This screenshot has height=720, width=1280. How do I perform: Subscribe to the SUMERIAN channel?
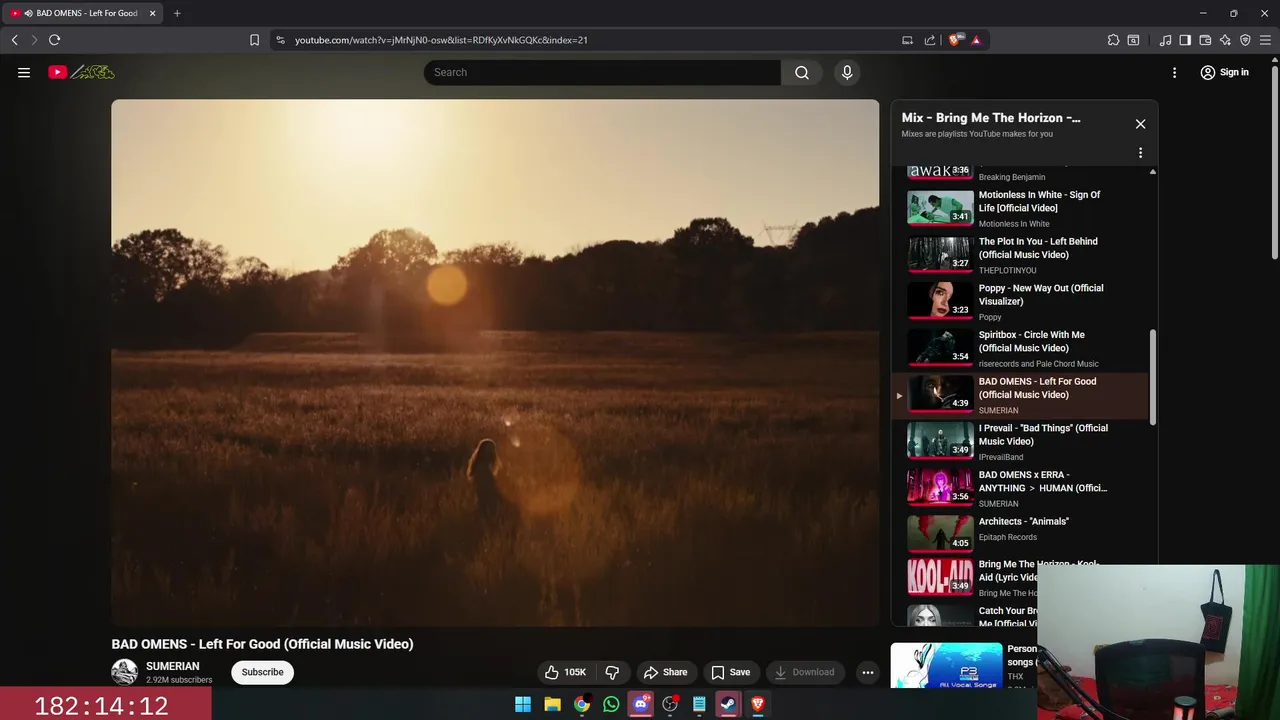(262, 672)
